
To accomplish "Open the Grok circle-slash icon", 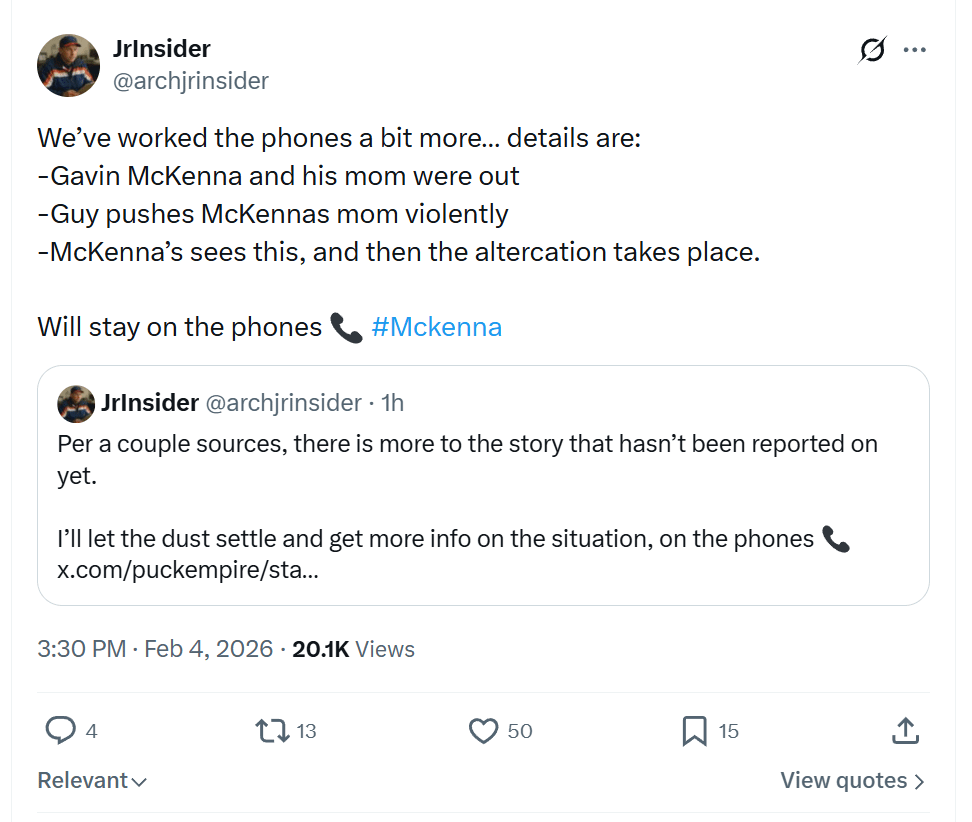I will pyautogui.click(x=872, y=50).
